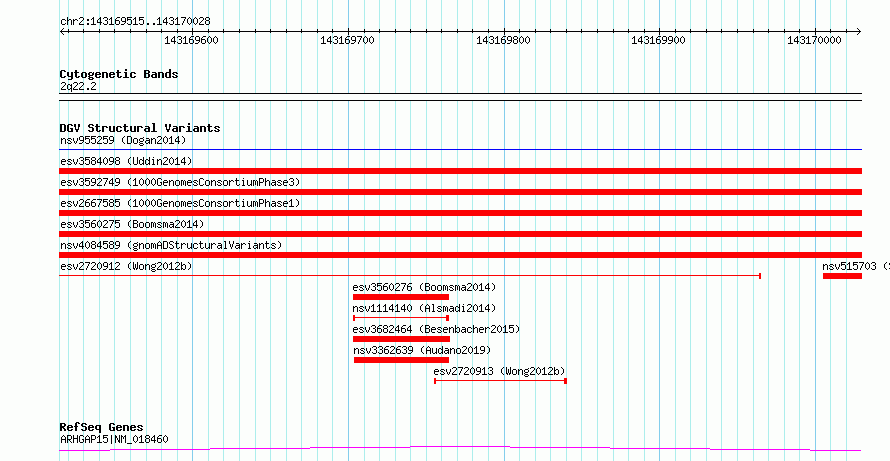Click the red bar under esv3584098
Screen dimensions: 890x461
[460, 171]
